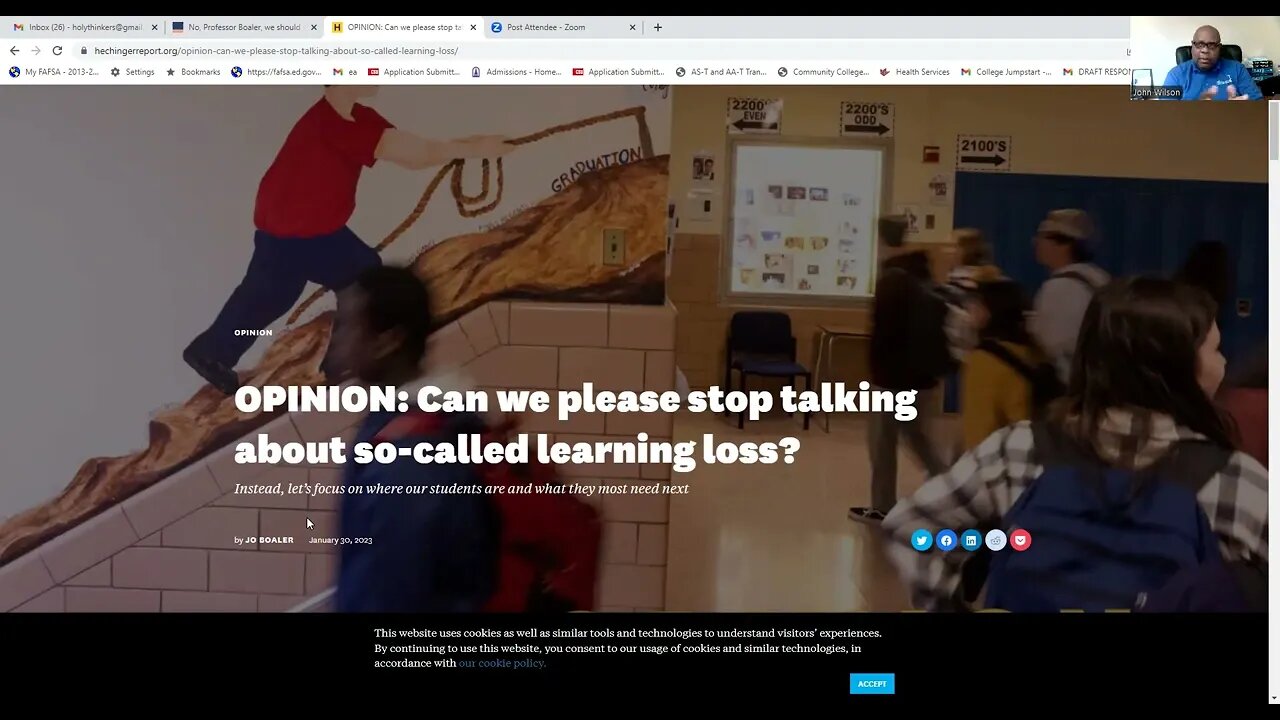1280x720 pixels.
Task: Click the January 30, 2023 date
Action: point(340,540)
